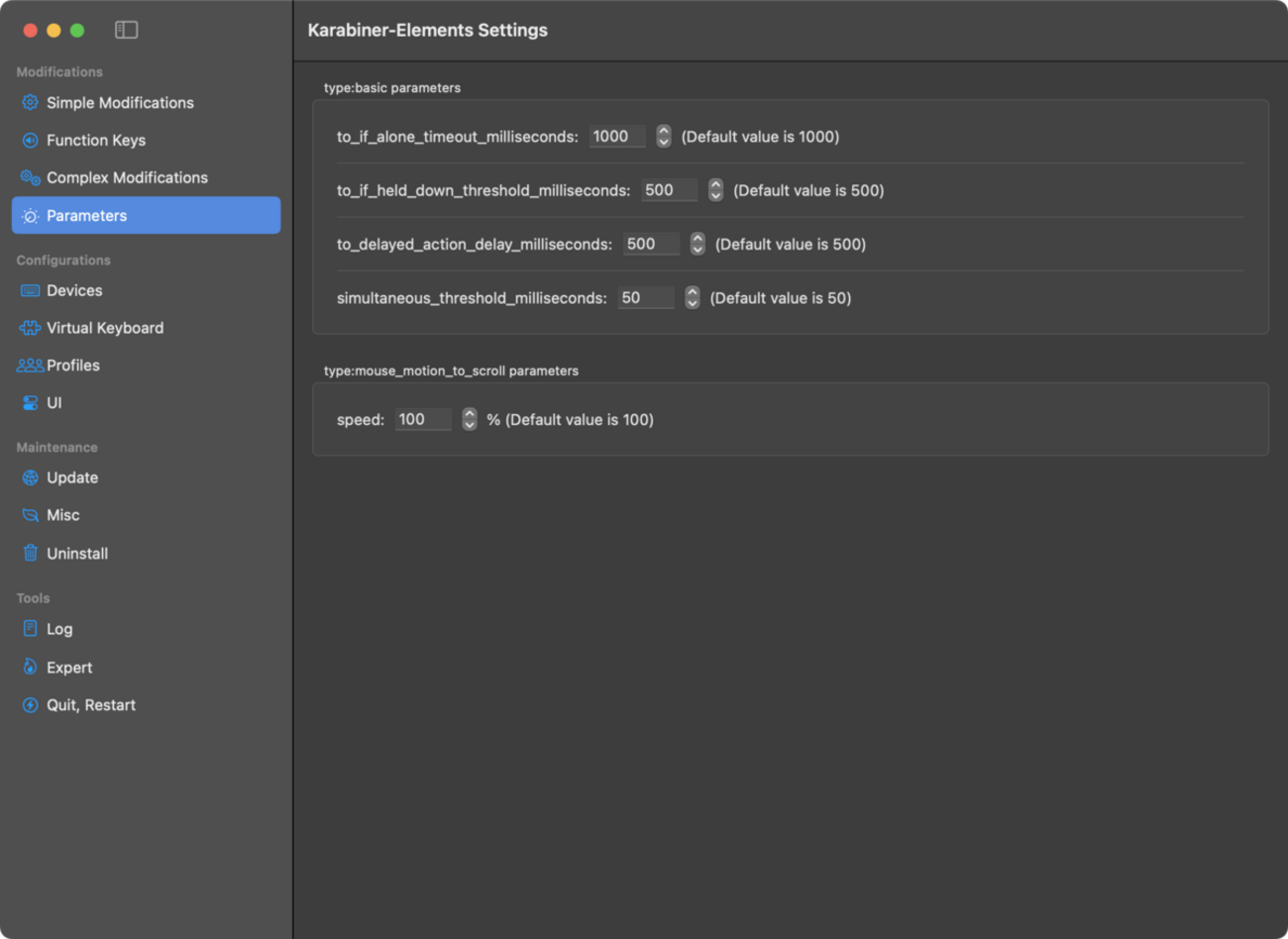Click the yellow minimize window button
1288x939 pixels.
click(x=54, y=30)
